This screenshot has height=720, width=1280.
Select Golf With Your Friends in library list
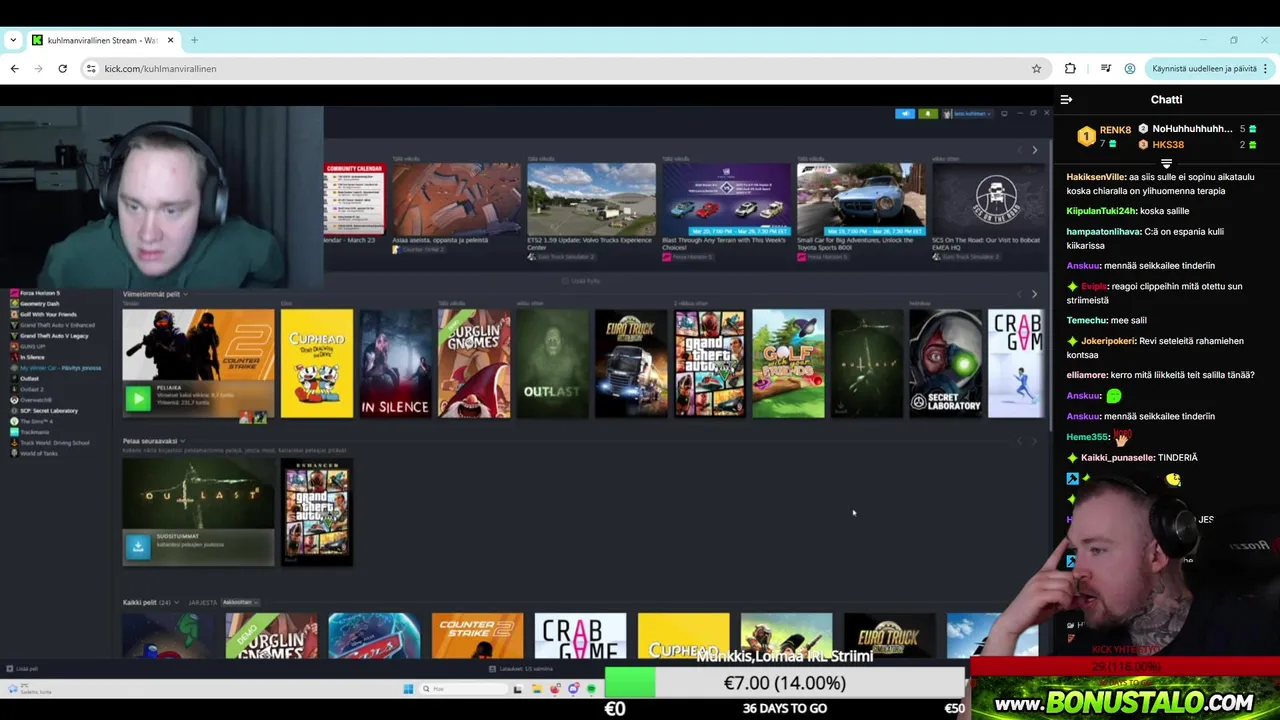[48, 314]
